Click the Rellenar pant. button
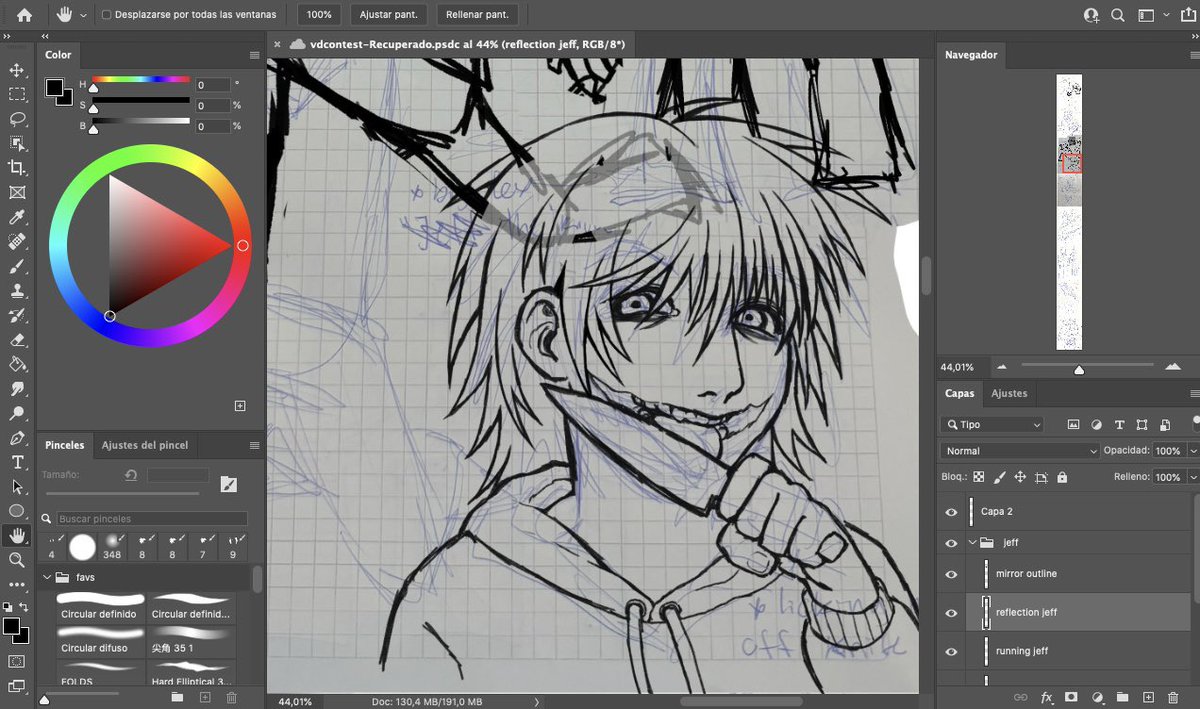Viewport: 1200px width, 709px height. pyautogui.click(x=477, y=15)
